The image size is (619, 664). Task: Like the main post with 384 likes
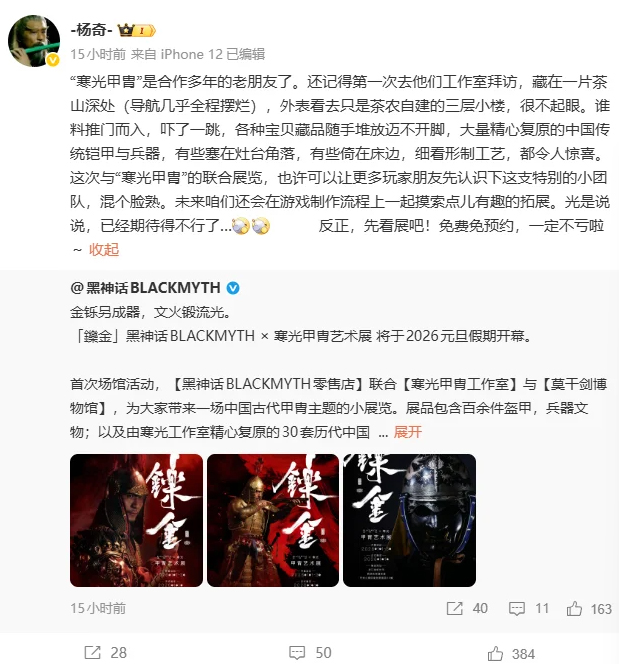pos(495,653)
